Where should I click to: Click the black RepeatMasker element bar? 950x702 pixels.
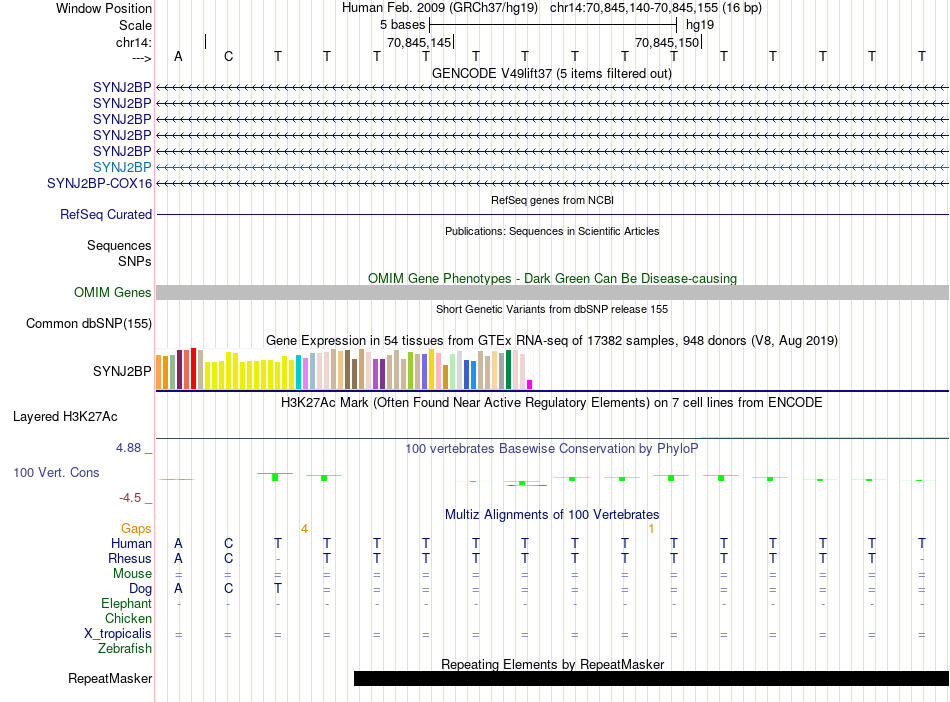(x=651, y=678)
